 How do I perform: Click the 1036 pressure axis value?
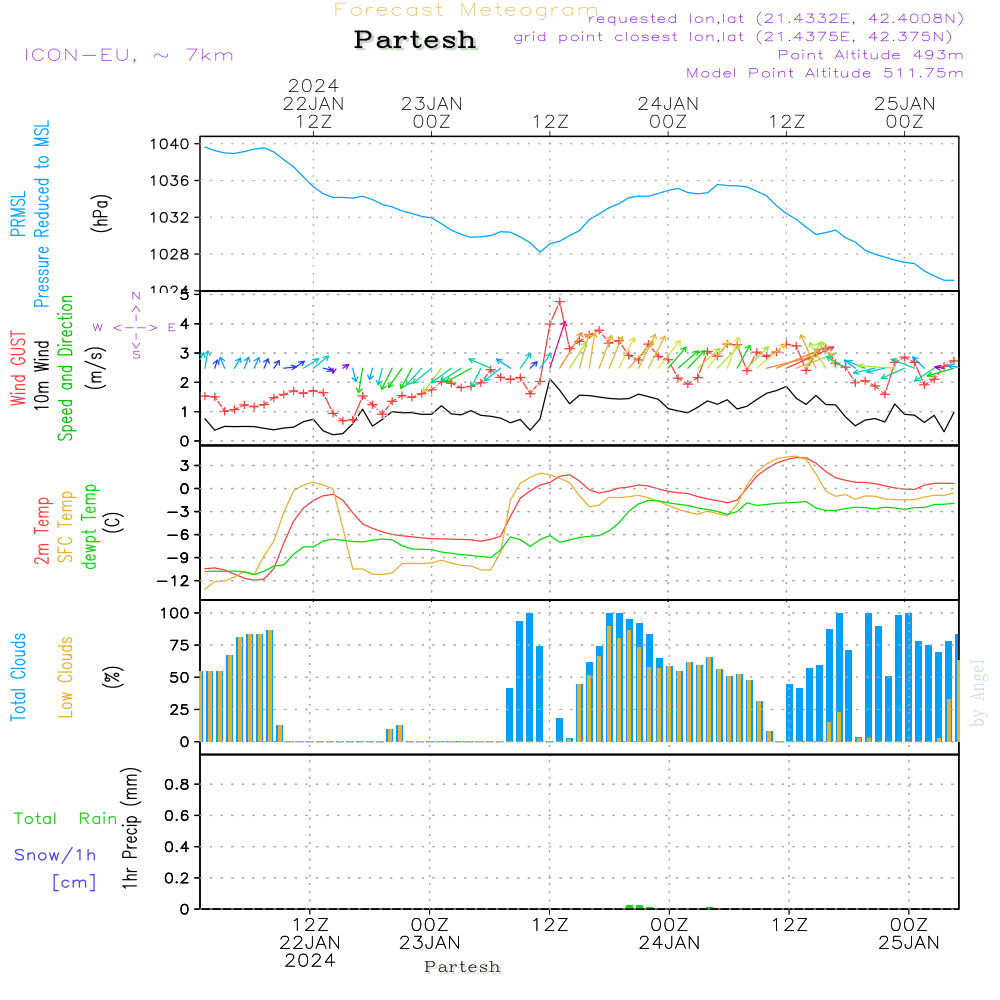click(x=170, y=181)
